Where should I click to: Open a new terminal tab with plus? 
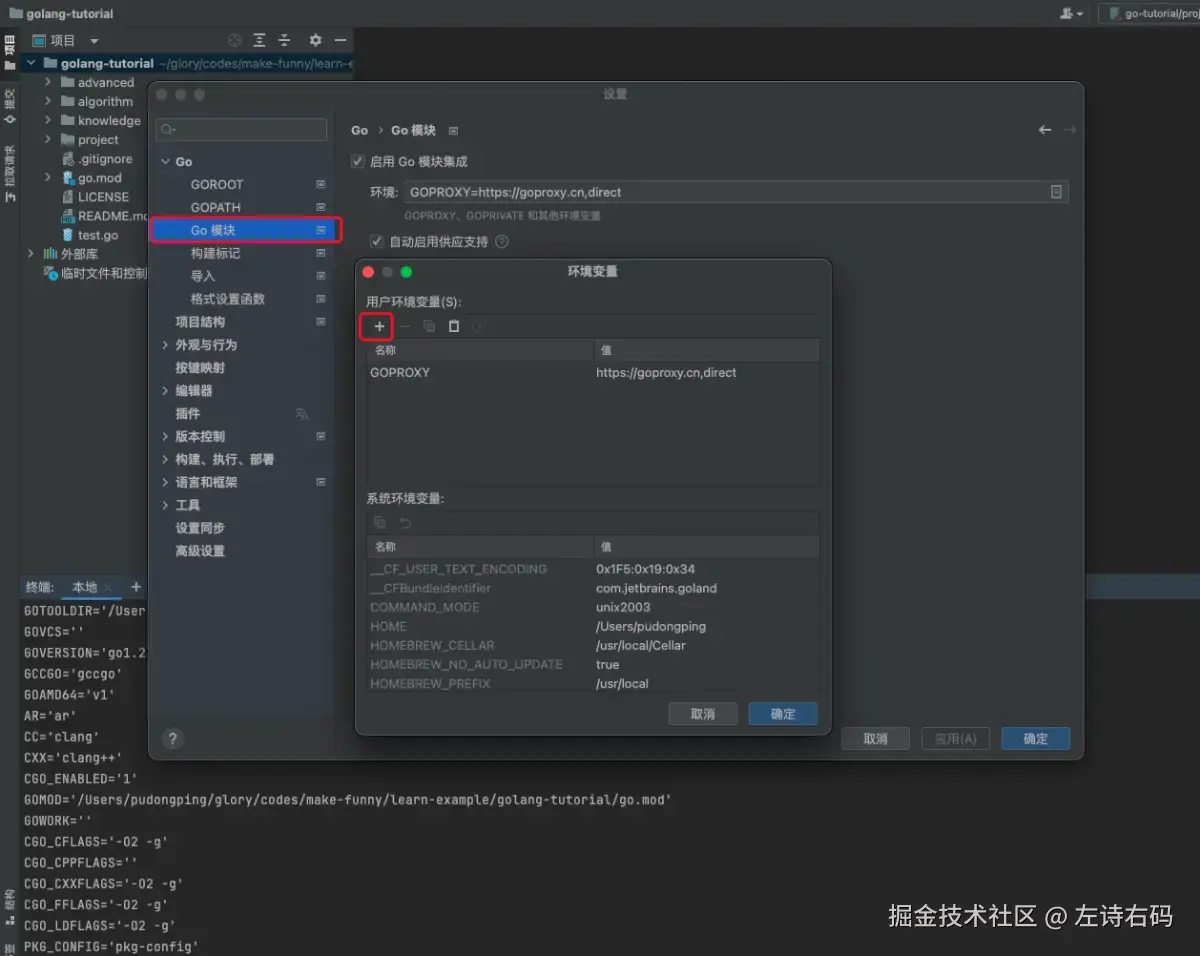tap(136, 587)
